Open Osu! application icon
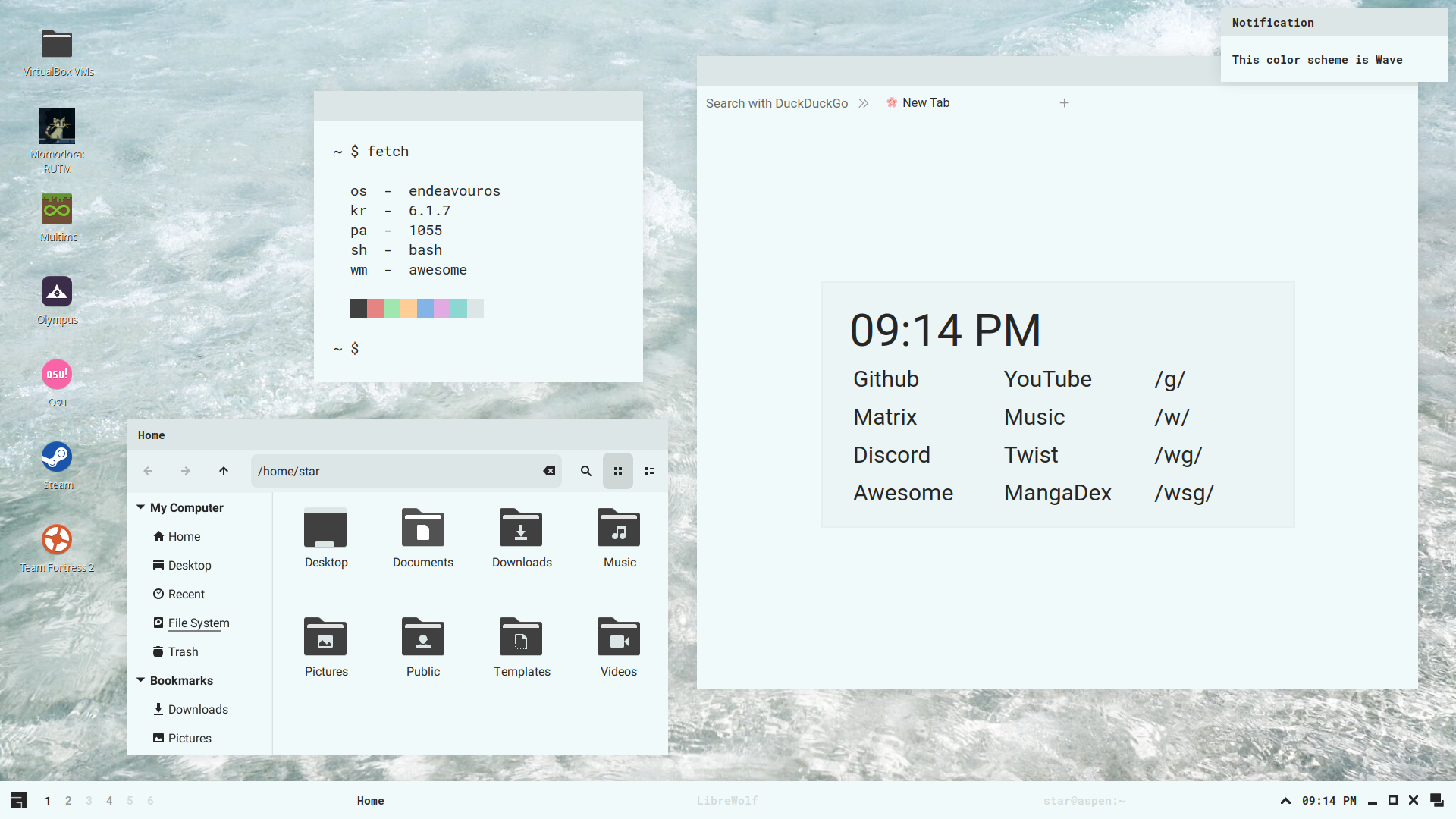The height and width of the screenshot is (819, 1456). (x=57, y=374)
